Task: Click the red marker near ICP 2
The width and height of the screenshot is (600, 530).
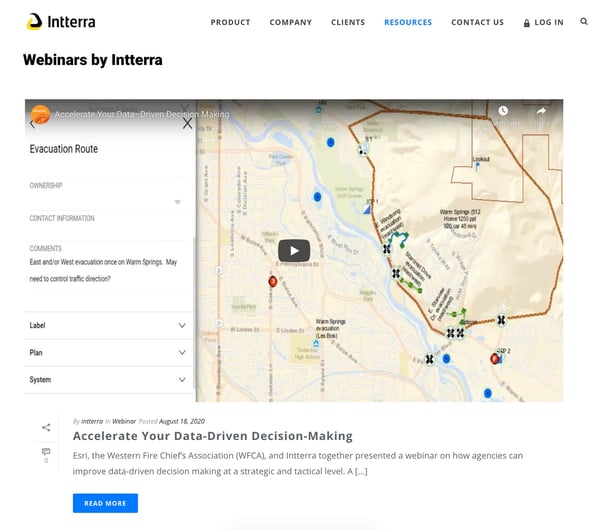Action: [x=495, y=359]
